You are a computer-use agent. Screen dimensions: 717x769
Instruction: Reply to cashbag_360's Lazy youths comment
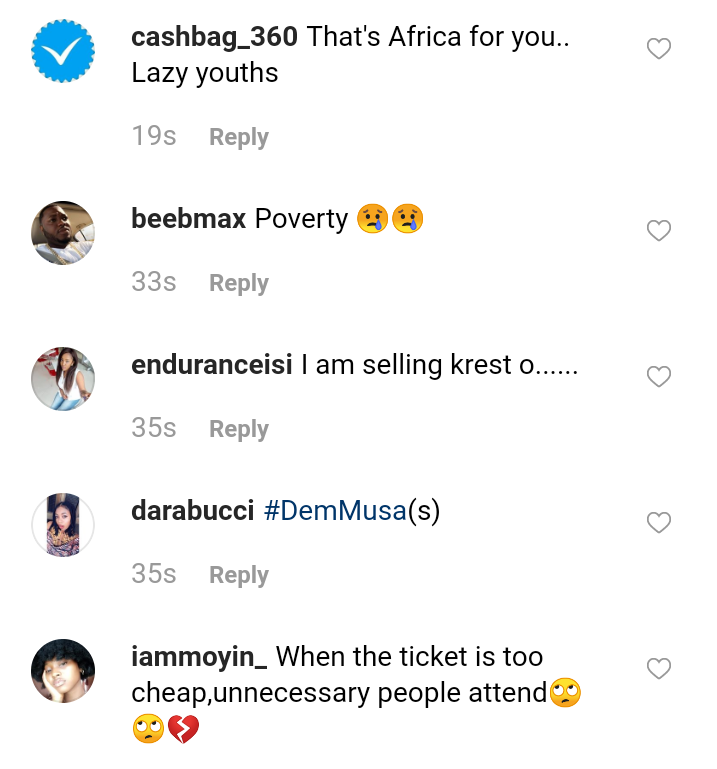pos(238,137)
